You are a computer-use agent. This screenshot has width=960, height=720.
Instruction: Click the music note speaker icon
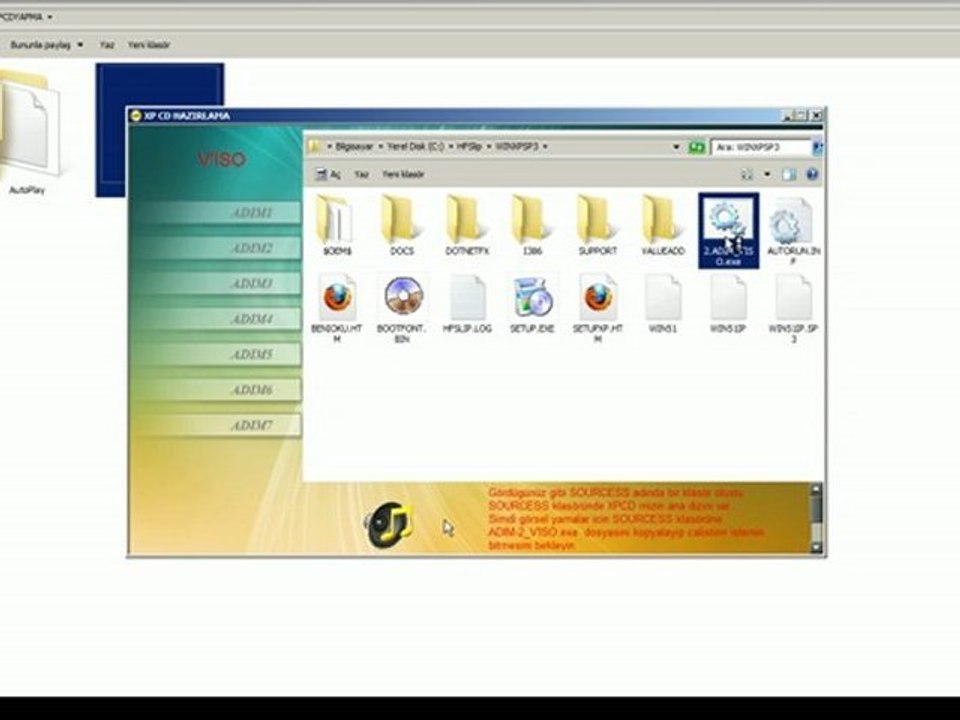click(389, 525)
